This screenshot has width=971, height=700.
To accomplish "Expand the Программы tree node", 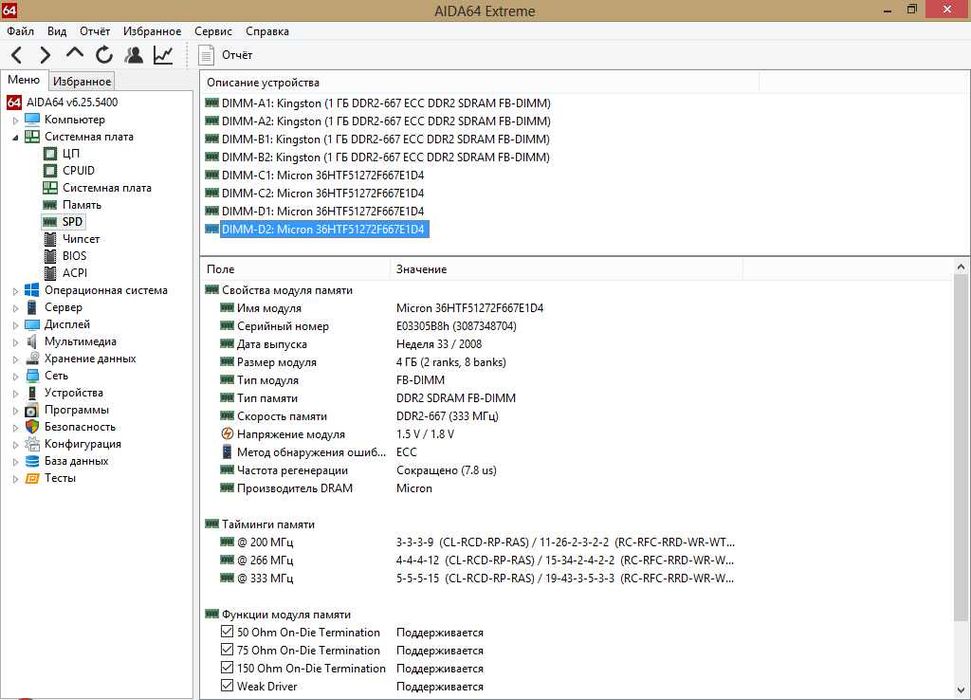I will (15, 410).
